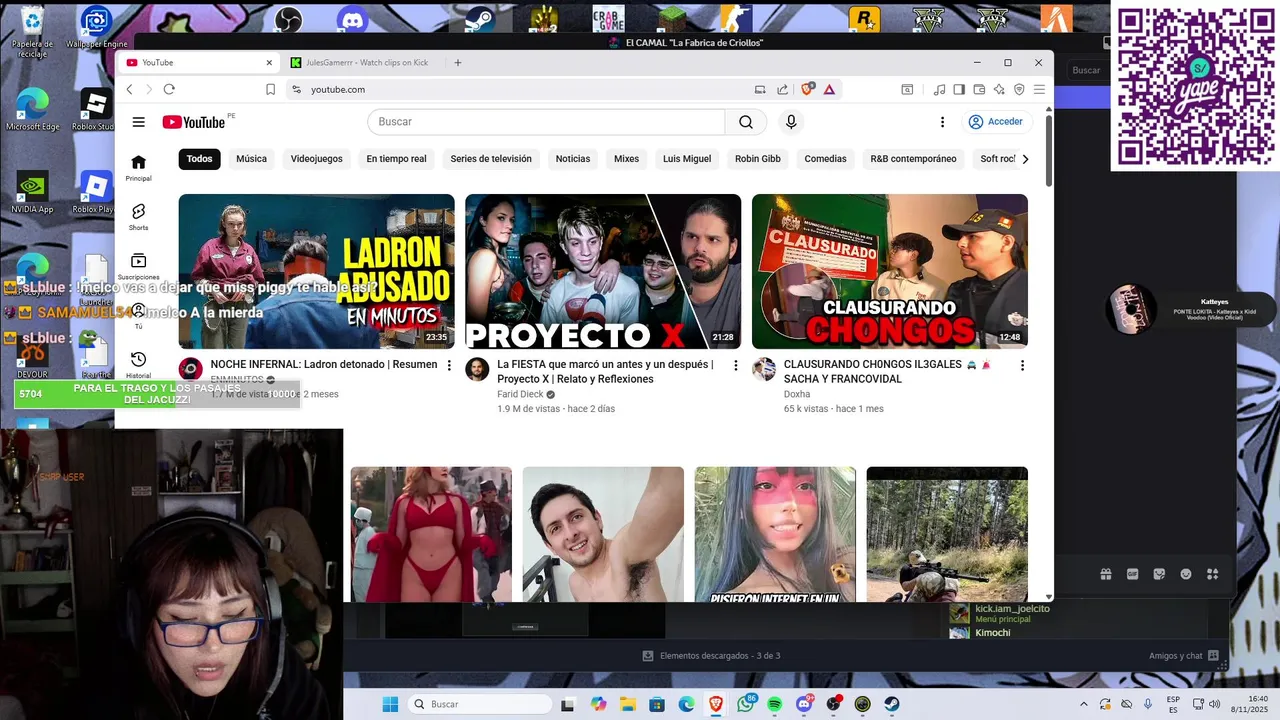Open the PROYECTO X video thumbnail

[603, 271]
